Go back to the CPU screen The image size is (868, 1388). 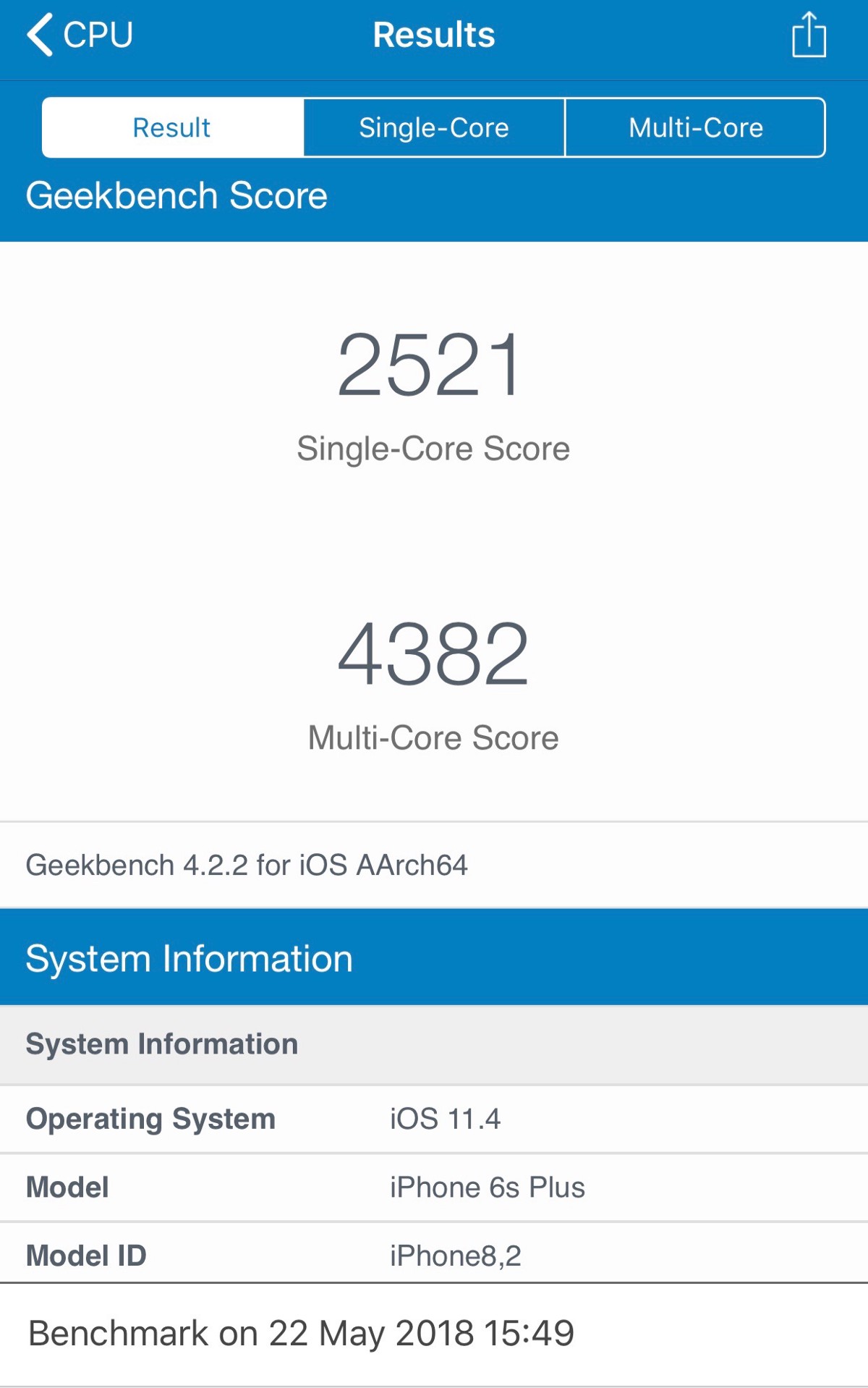click(x=98, y=35)
